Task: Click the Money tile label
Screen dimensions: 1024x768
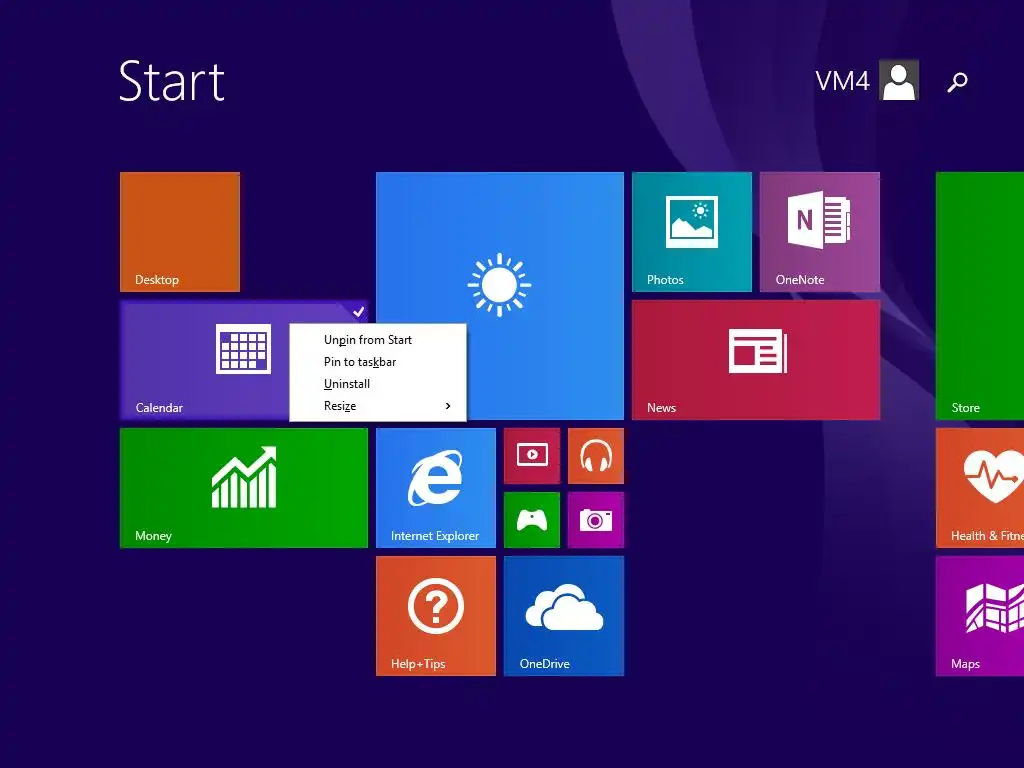Action: (153, 536)
